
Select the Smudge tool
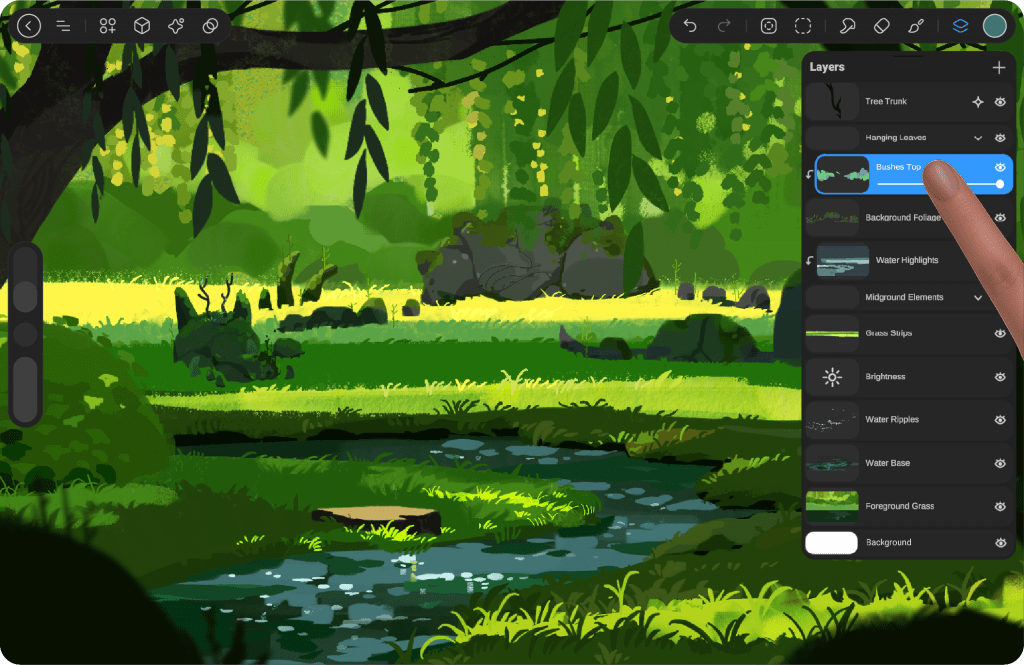[847, 27]
